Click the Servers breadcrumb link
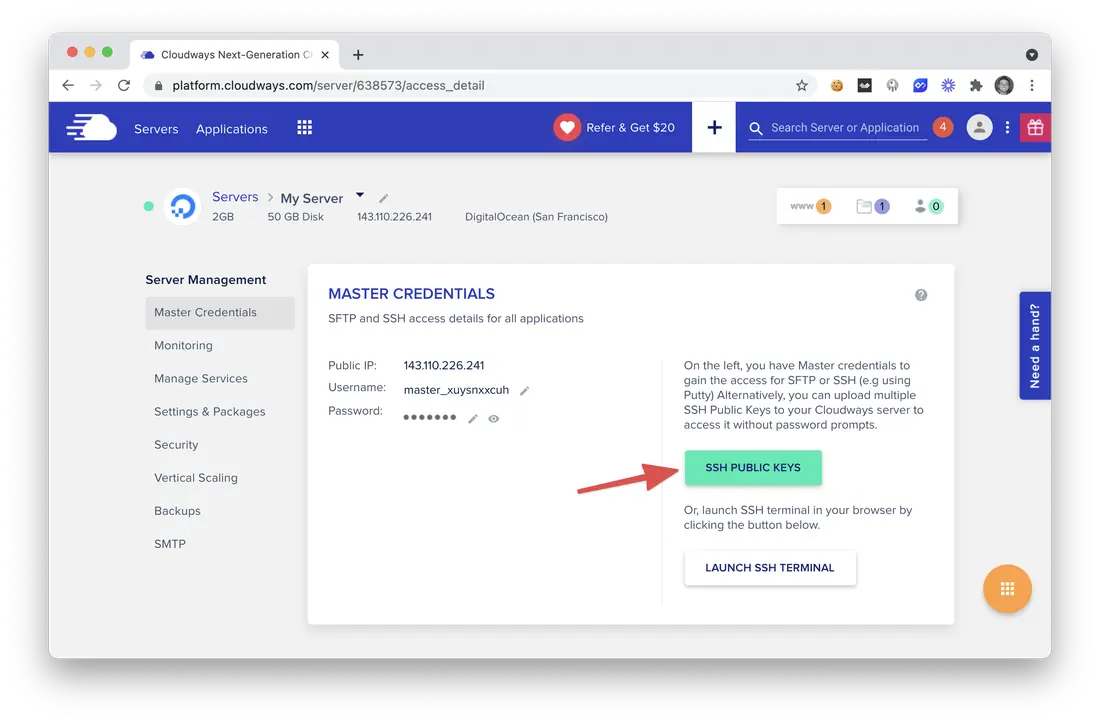This screenshot has height=723, width=1100. (x=235, y=197)
